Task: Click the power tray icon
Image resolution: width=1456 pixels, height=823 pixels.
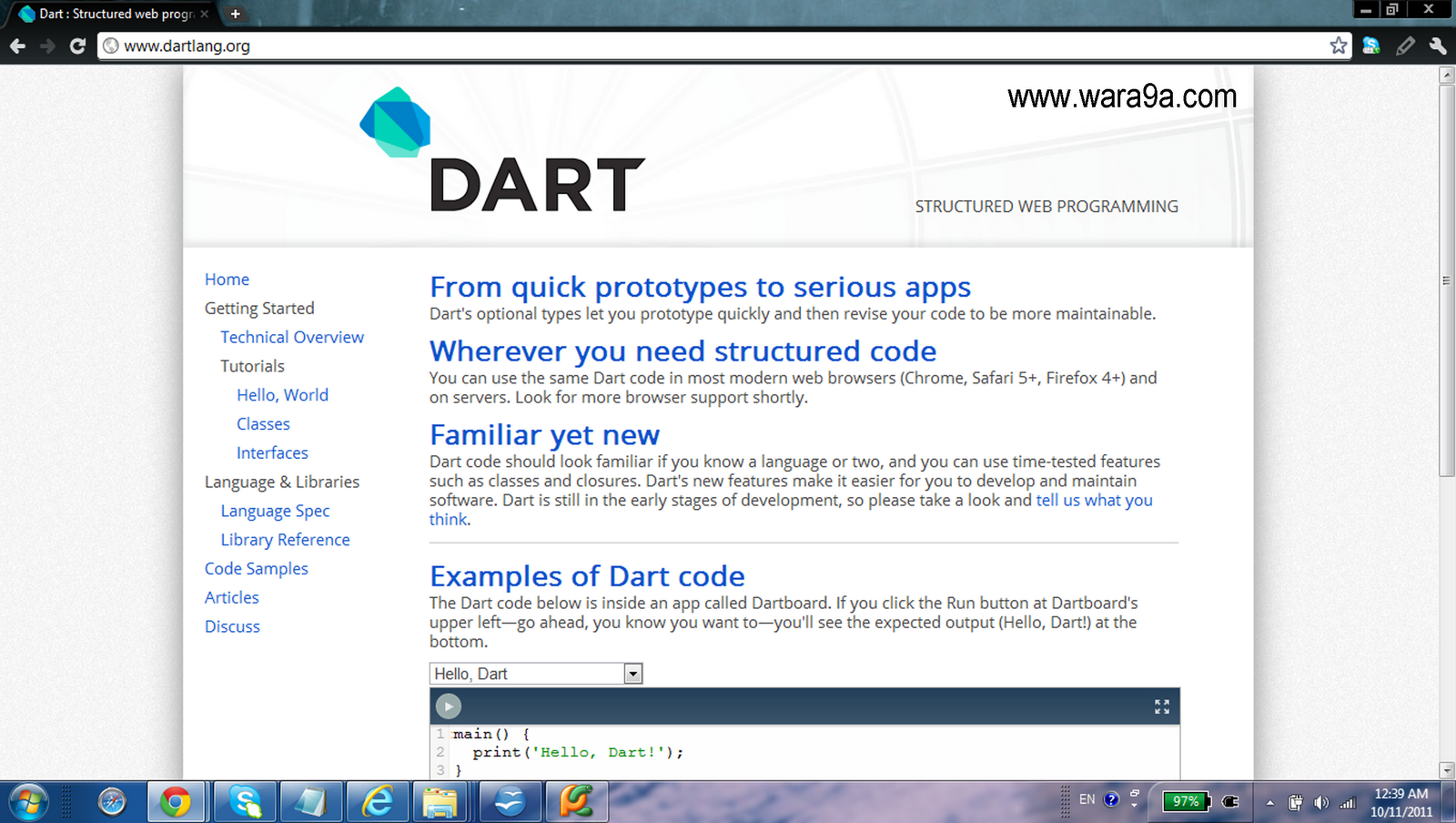Action: tap(1296, 803)
